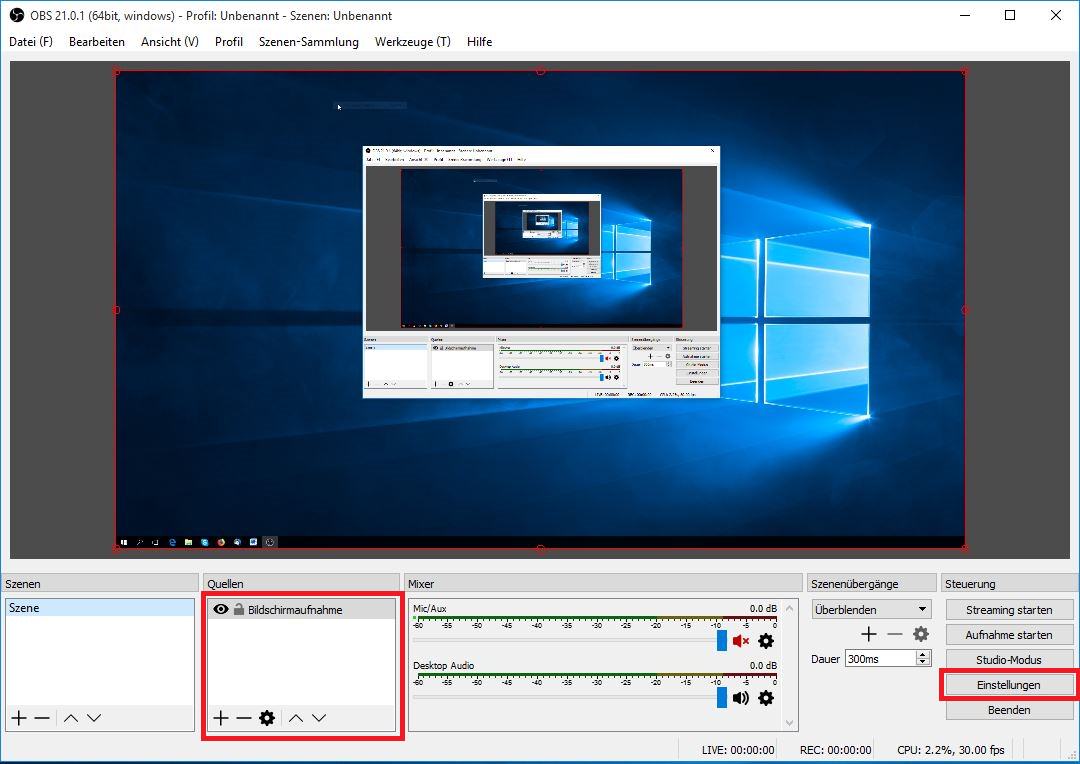Viewport: 1080px width, 764px height.
Task: Click File Explorer icon in preview taskbar
Action: click(x=188, y=542)
